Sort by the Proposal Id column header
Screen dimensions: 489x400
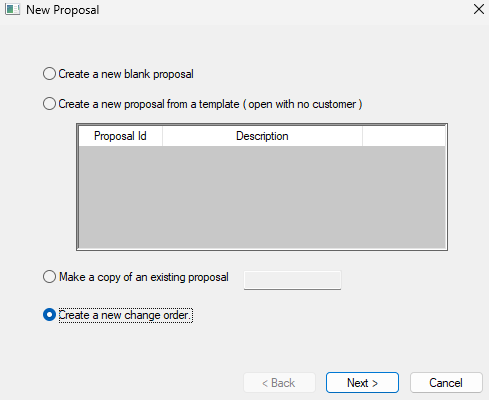[x=120, y=136]
